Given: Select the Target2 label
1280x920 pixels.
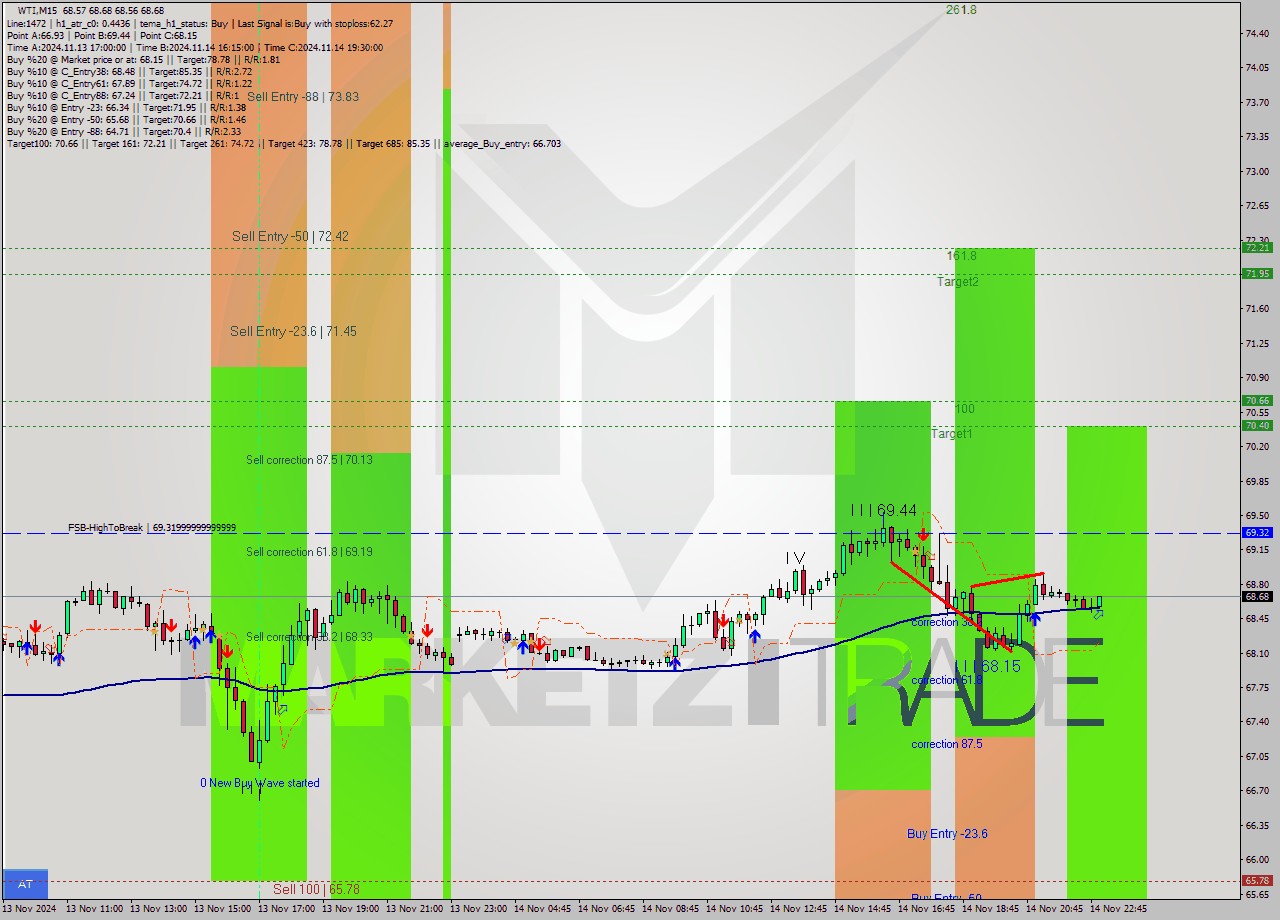Looking at the screenshot, I should click(958, 282).
